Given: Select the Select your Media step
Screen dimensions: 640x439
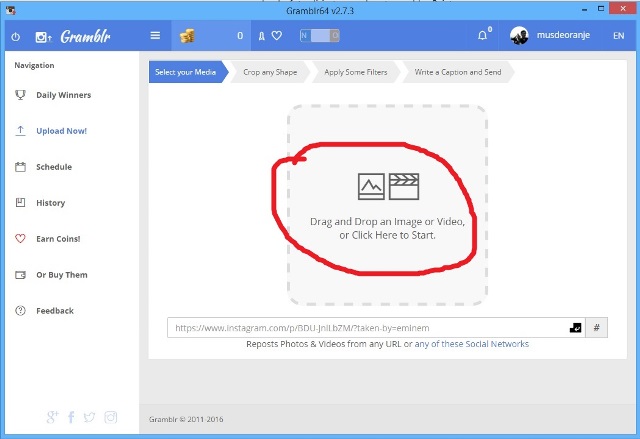Looking at the screenshot, I should click(186, 72).
